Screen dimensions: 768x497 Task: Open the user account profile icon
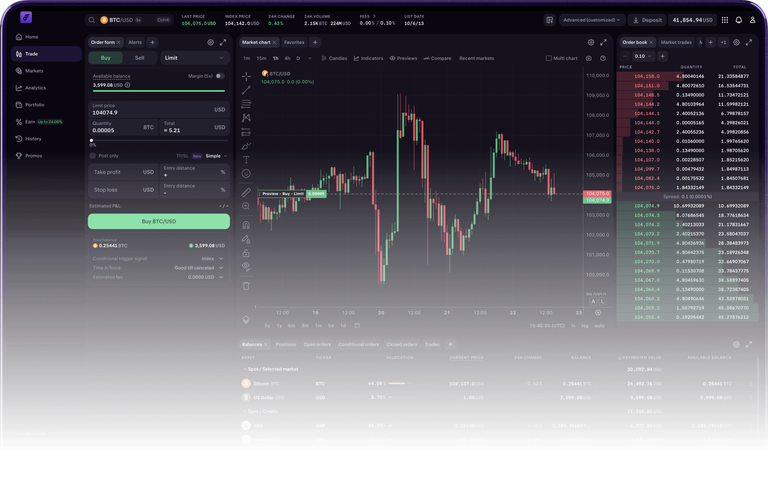pyautogui.click(x=752, y=20)
